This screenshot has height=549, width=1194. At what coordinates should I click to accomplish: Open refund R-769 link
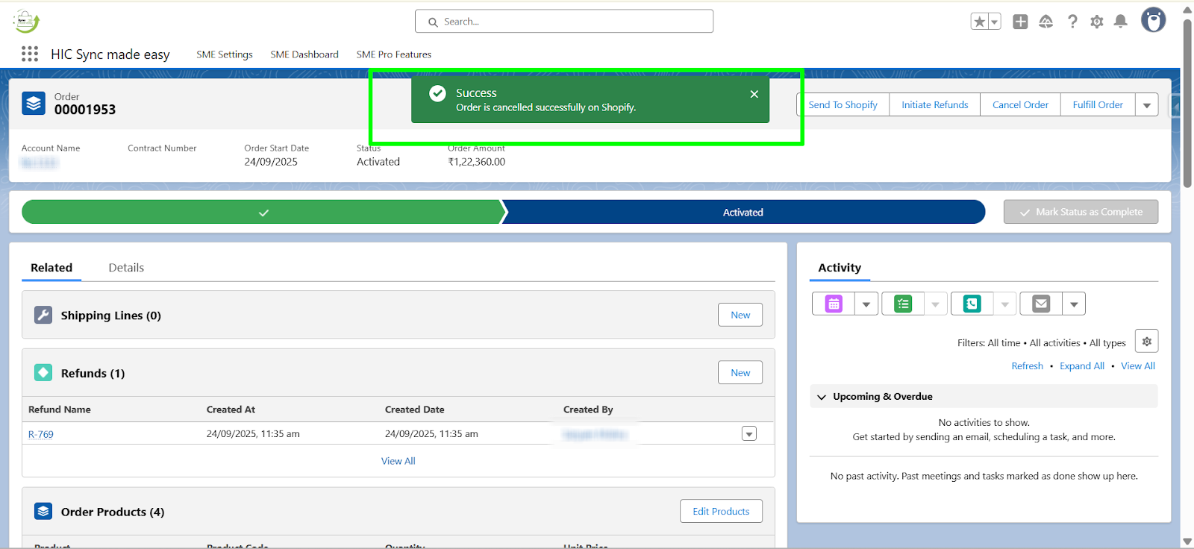(41, 434)
